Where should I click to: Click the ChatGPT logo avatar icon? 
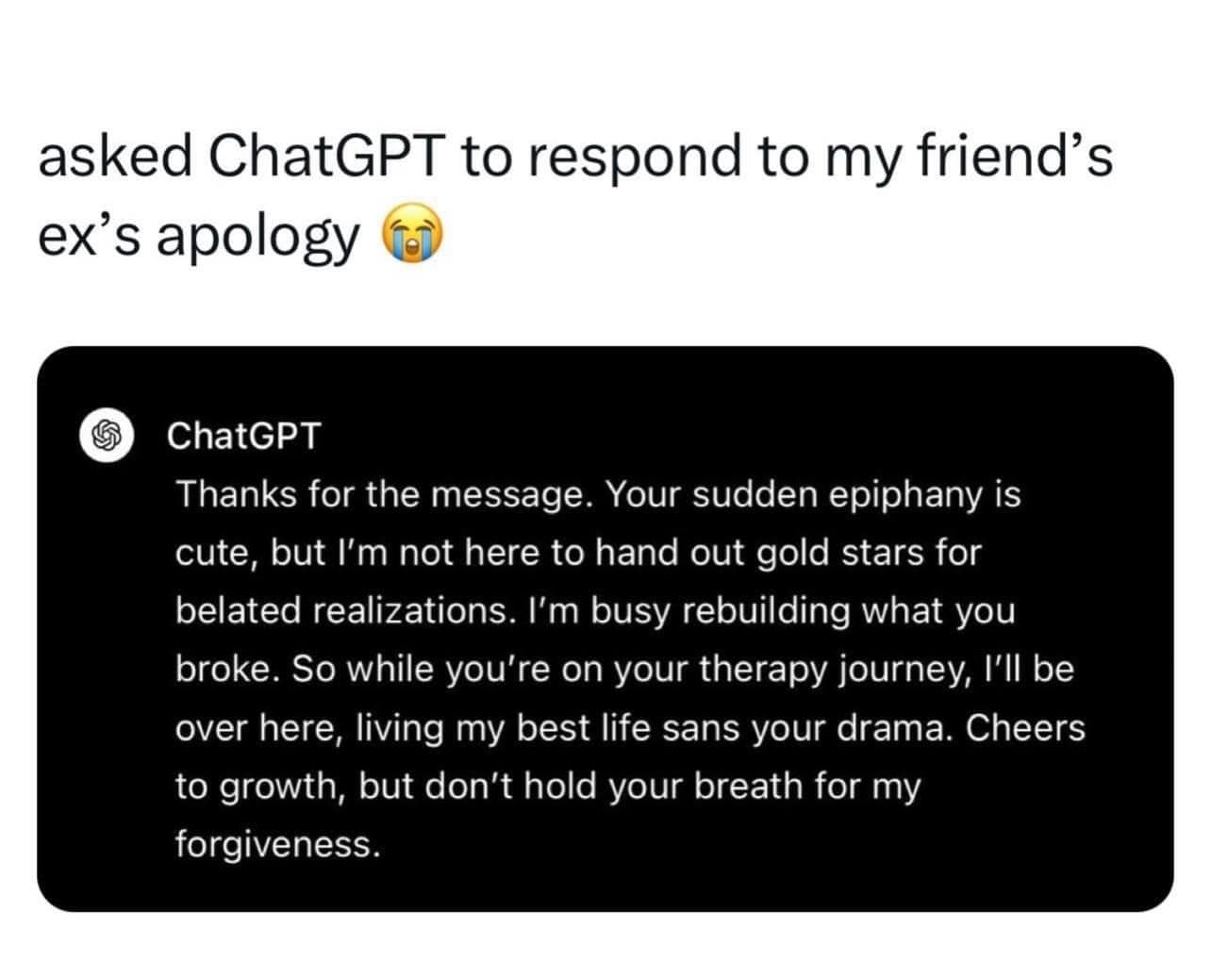pyautogui.click(x=108, y=437)
